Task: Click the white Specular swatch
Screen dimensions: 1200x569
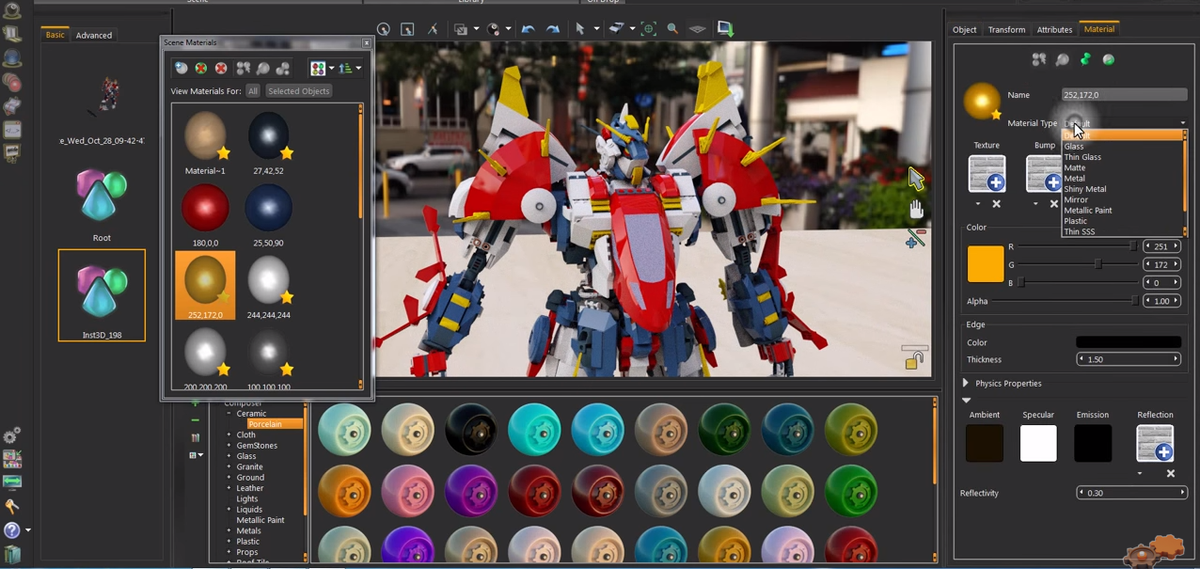Action: coord(1038,443)
